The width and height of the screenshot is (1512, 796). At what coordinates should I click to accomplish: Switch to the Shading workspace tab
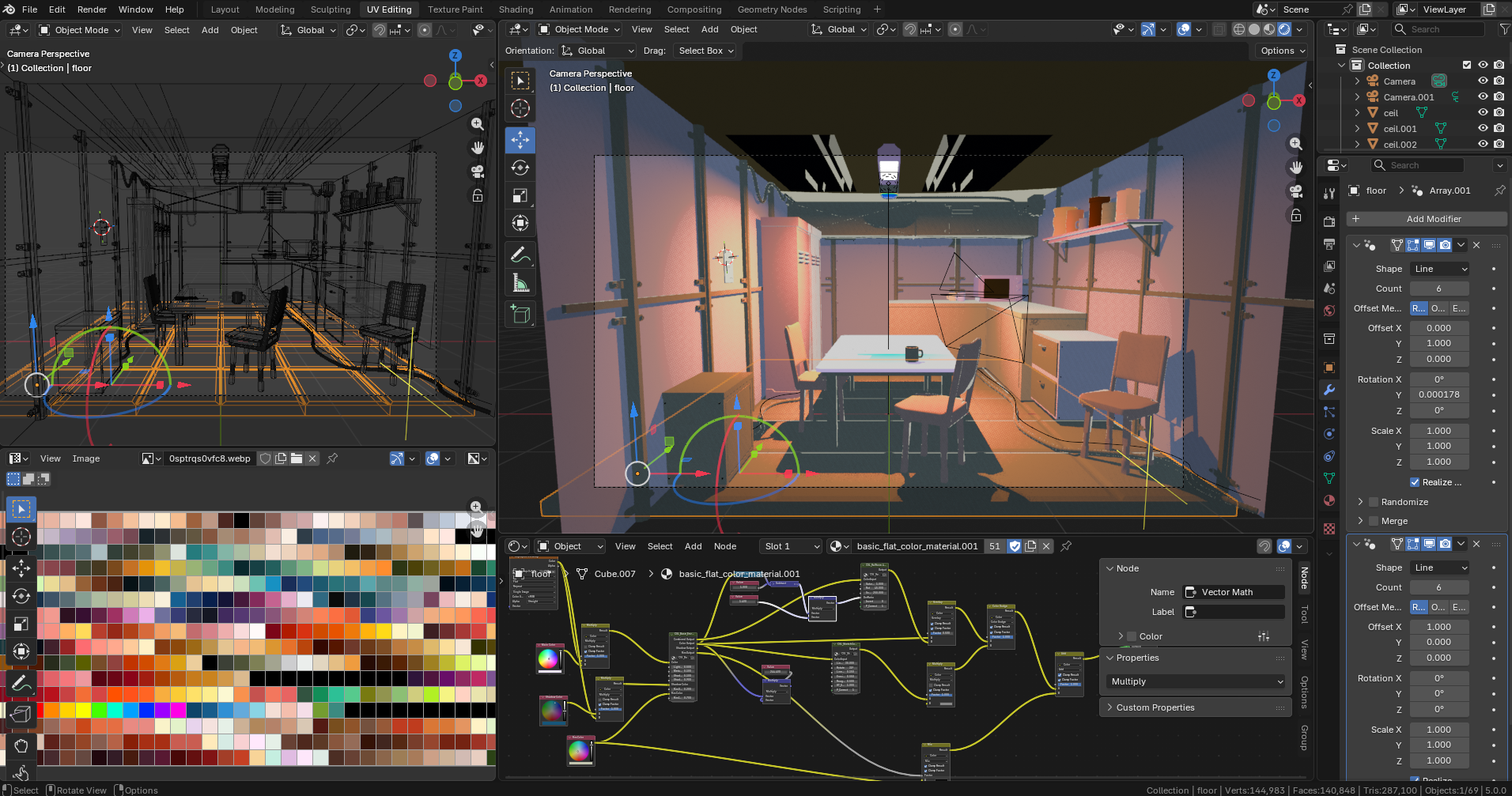tap(516, 9)
